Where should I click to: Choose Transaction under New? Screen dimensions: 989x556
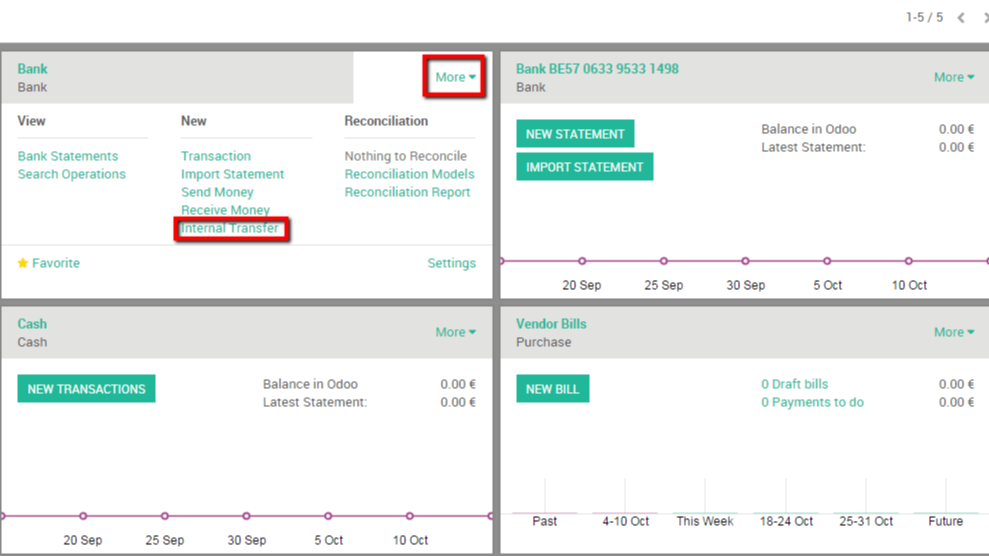(216, 156)
